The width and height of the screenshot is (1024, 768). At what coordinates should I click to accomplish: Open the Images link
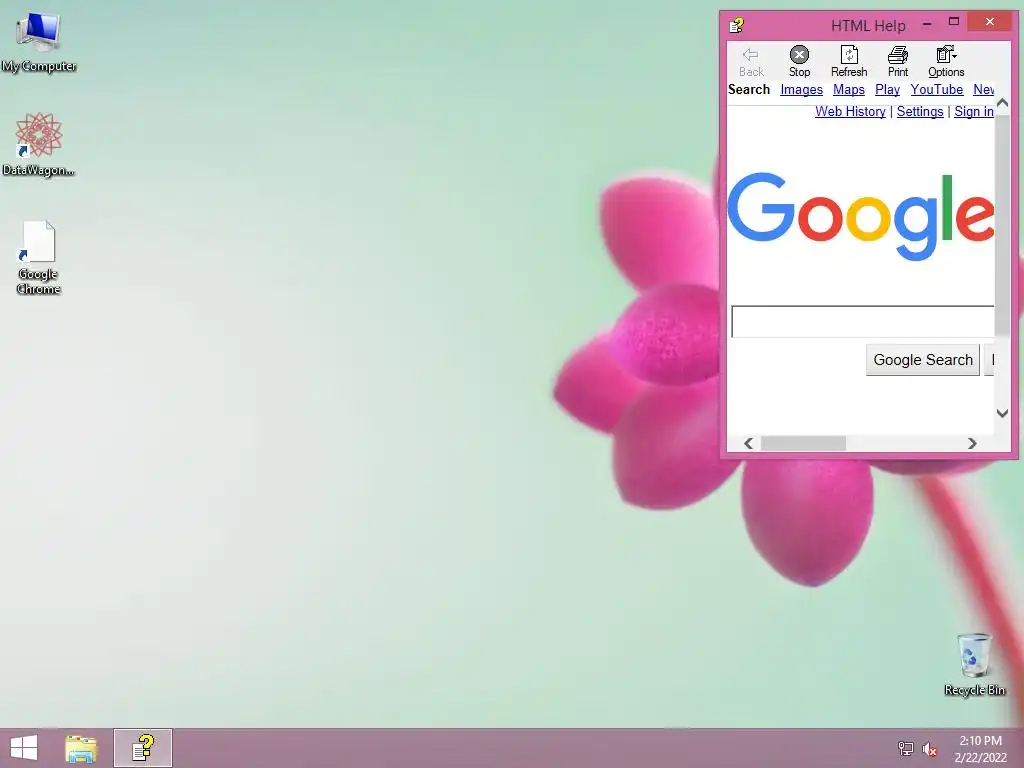(x=801, y=89)
